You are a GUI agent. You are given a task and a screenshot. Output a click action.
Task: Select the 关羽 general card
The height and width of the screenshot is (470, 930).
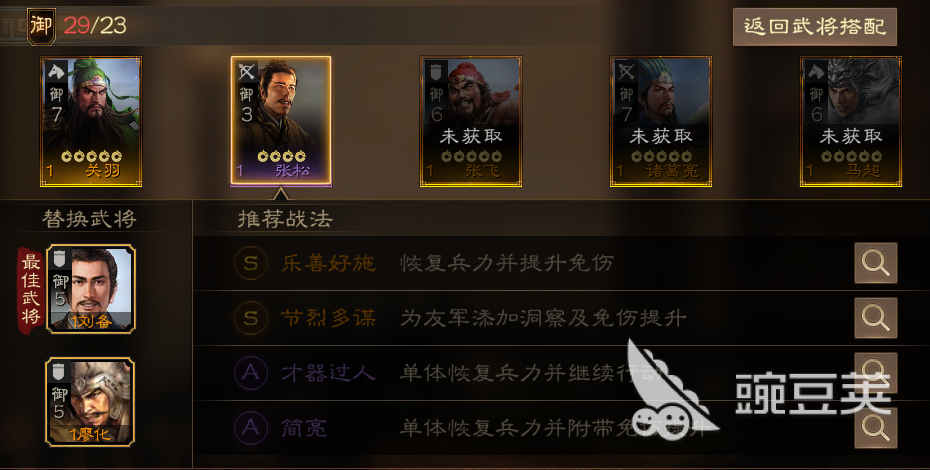91,122
